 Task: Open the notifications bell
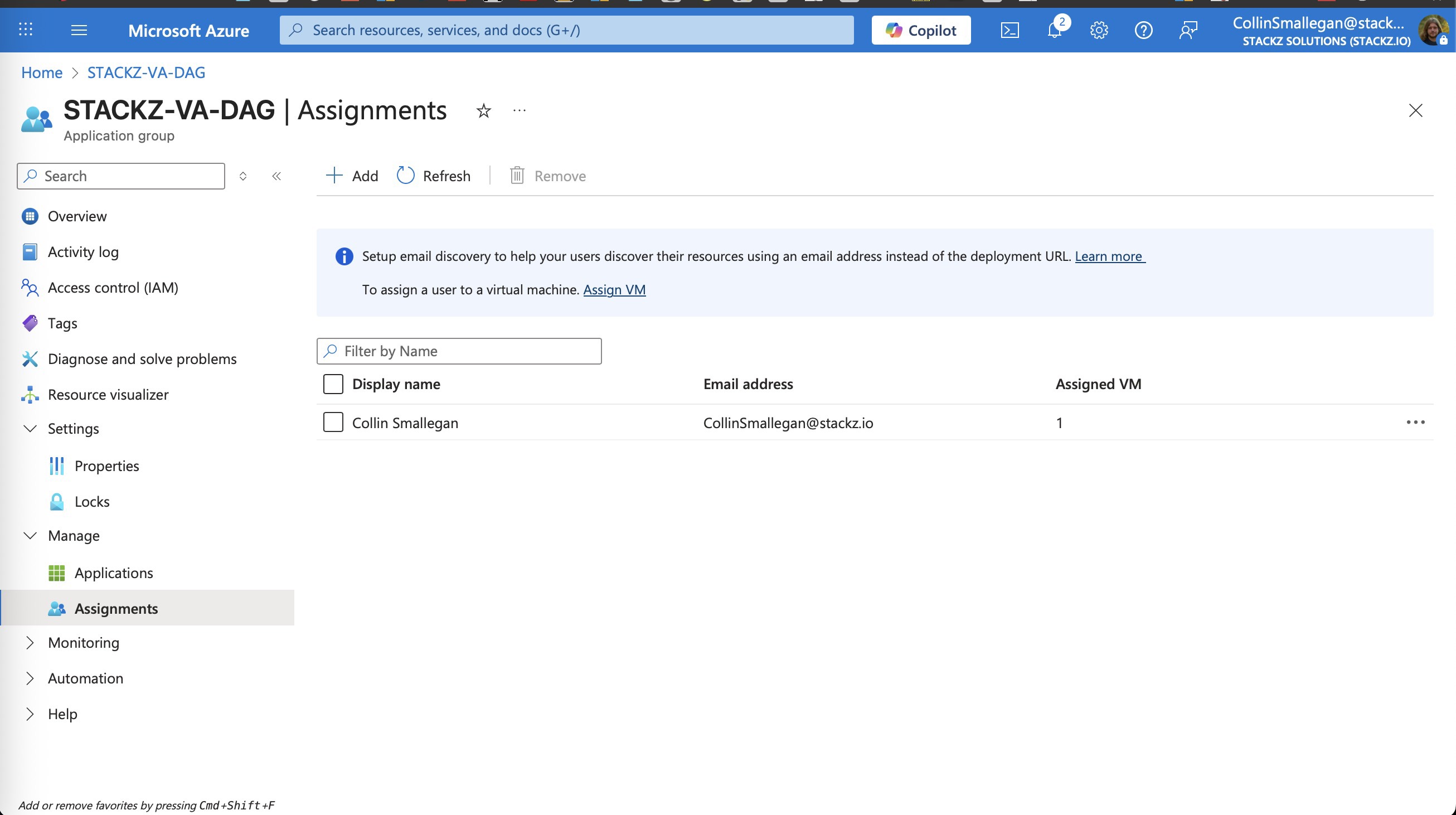pos(1054,30)
